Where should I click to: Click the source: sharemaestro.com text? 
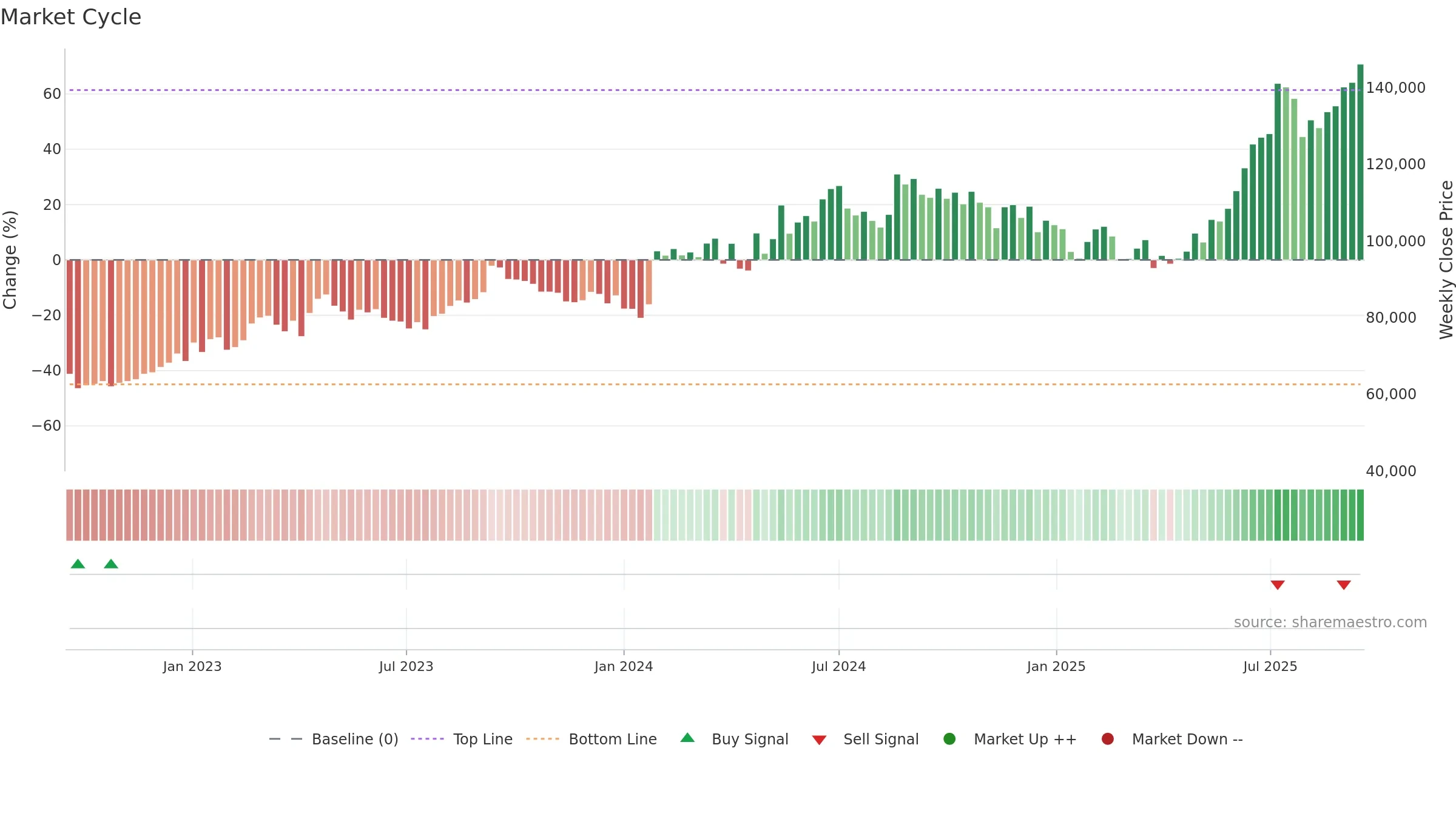(1330, 622)
